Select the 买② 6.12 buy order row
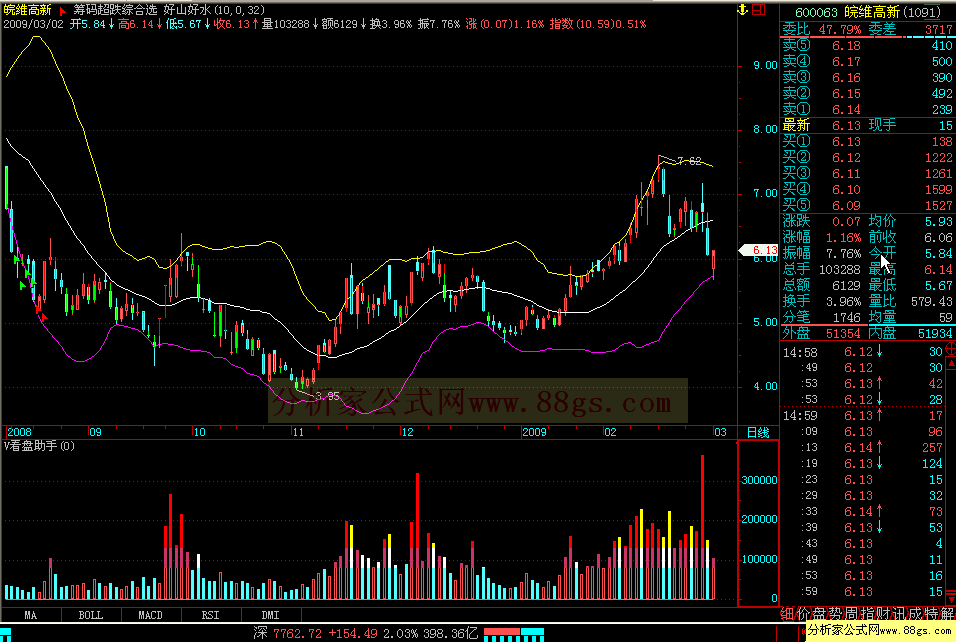This screenshot has width=956, height=642. [867, 157]
